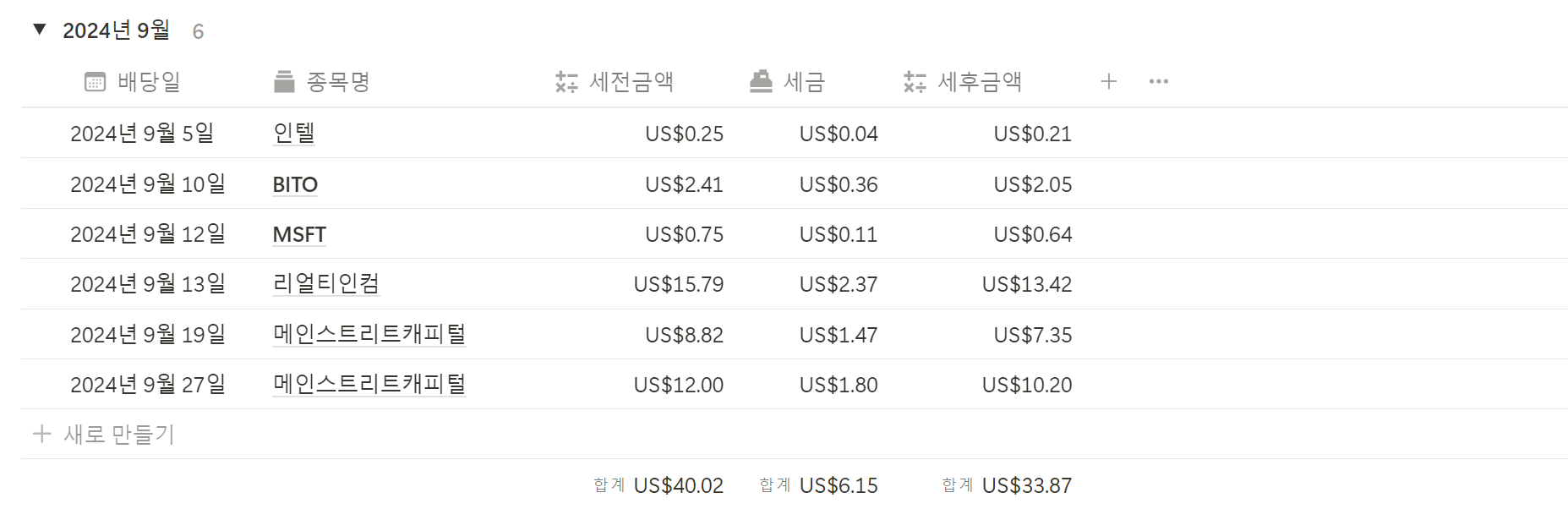Open the 리얼티인컴 entry
This screenshot has width=1568, height=509.
point(325,283)
